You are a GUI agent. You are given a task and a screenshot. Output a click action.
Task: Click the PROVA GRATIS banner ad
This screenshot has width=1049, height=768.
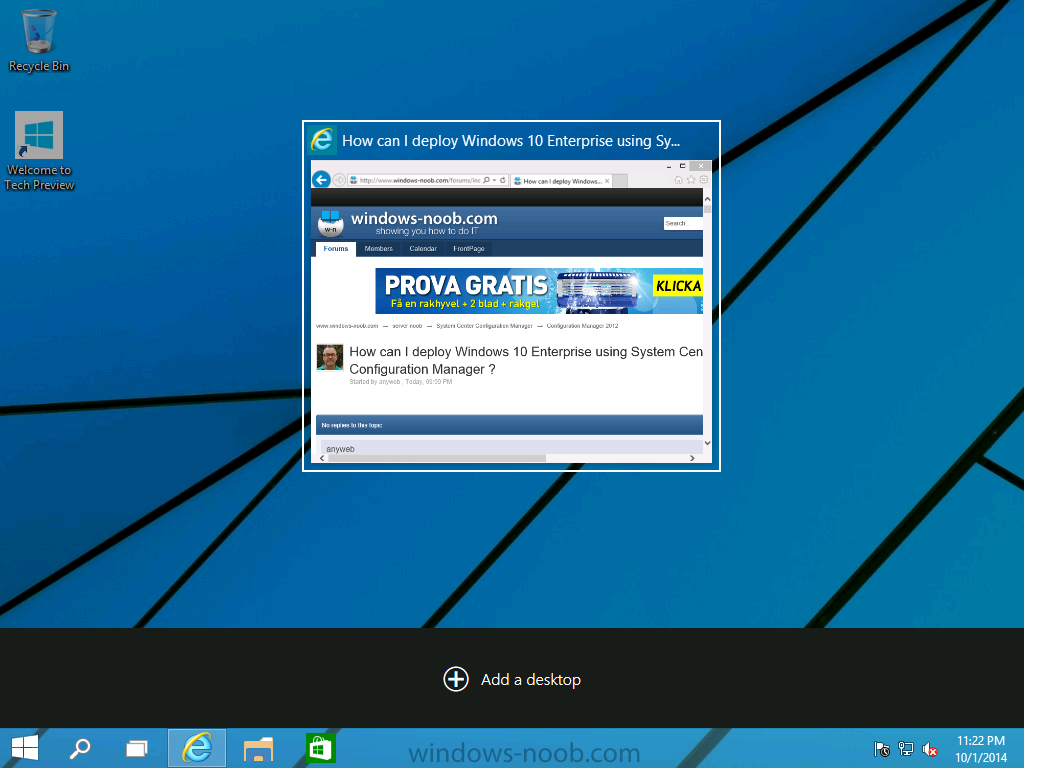[539, 291]
